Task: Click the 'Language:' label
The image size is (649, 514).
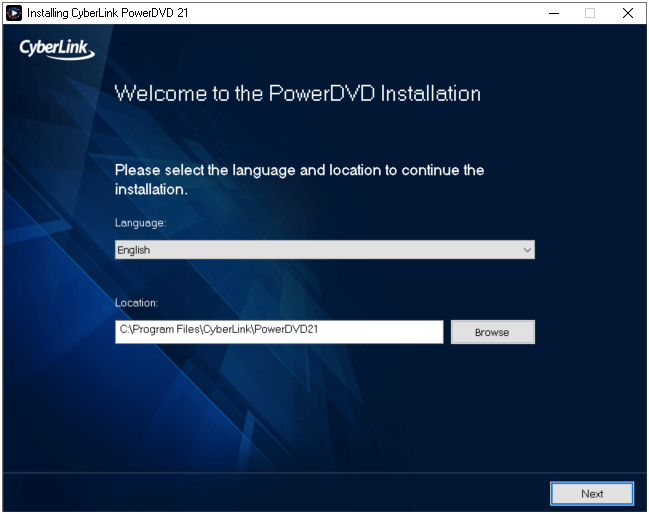Action: point(140,223)
